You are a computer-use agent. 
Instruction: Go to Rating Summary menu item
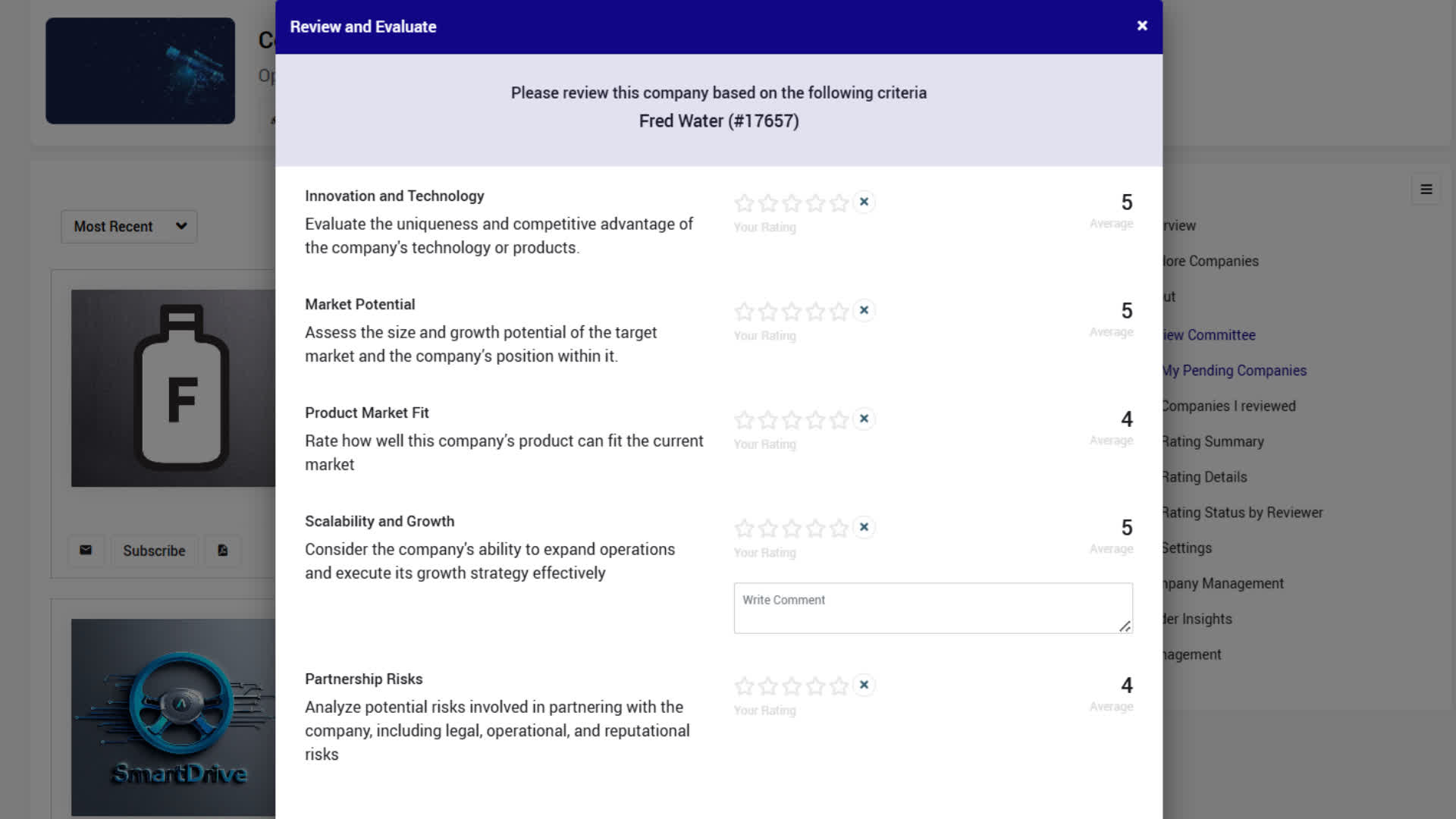[x=1213, y=441]
